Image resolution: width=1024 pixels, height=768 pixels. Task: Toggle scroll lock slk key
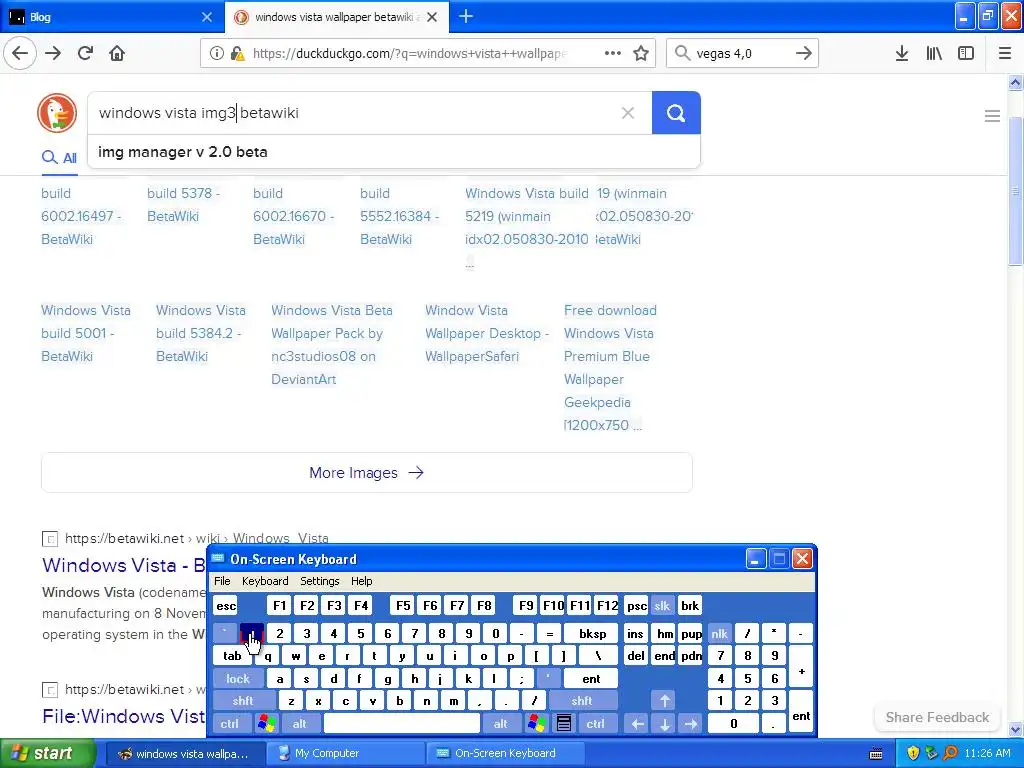tap(662, 605)
